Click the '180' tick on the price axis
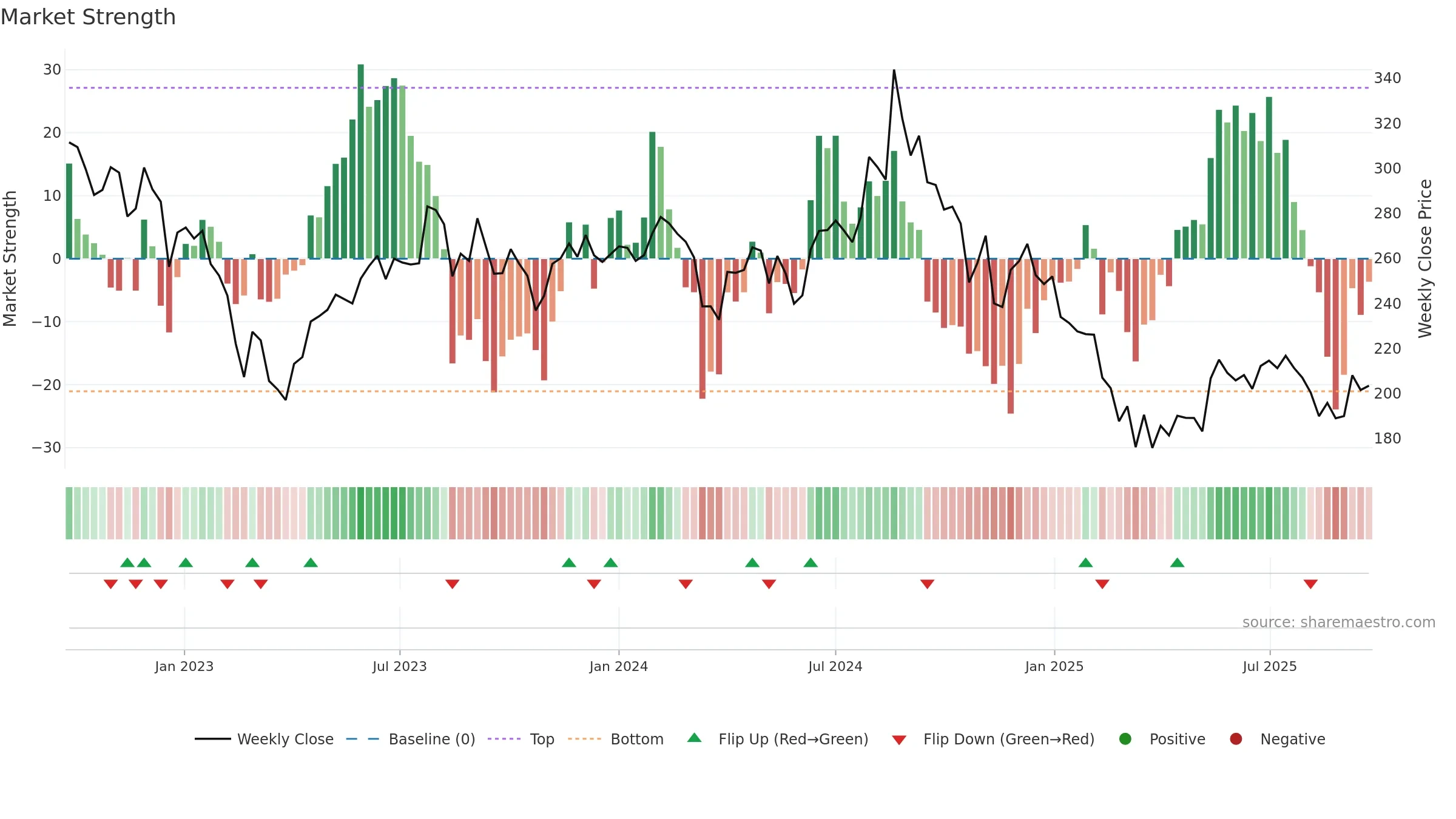 [1387, 439]
